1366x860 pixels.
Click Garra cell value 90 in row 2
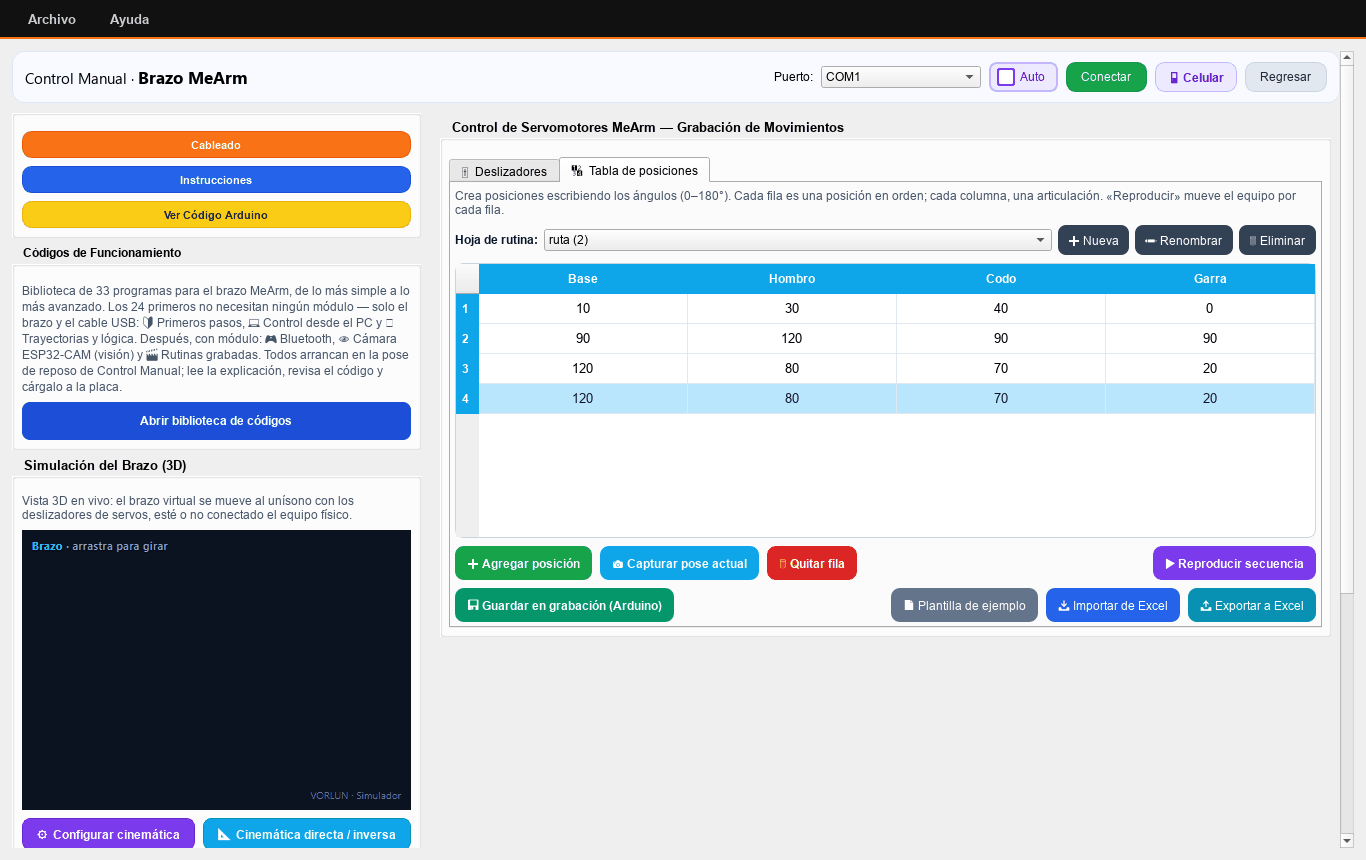[x=1210, y=339]
